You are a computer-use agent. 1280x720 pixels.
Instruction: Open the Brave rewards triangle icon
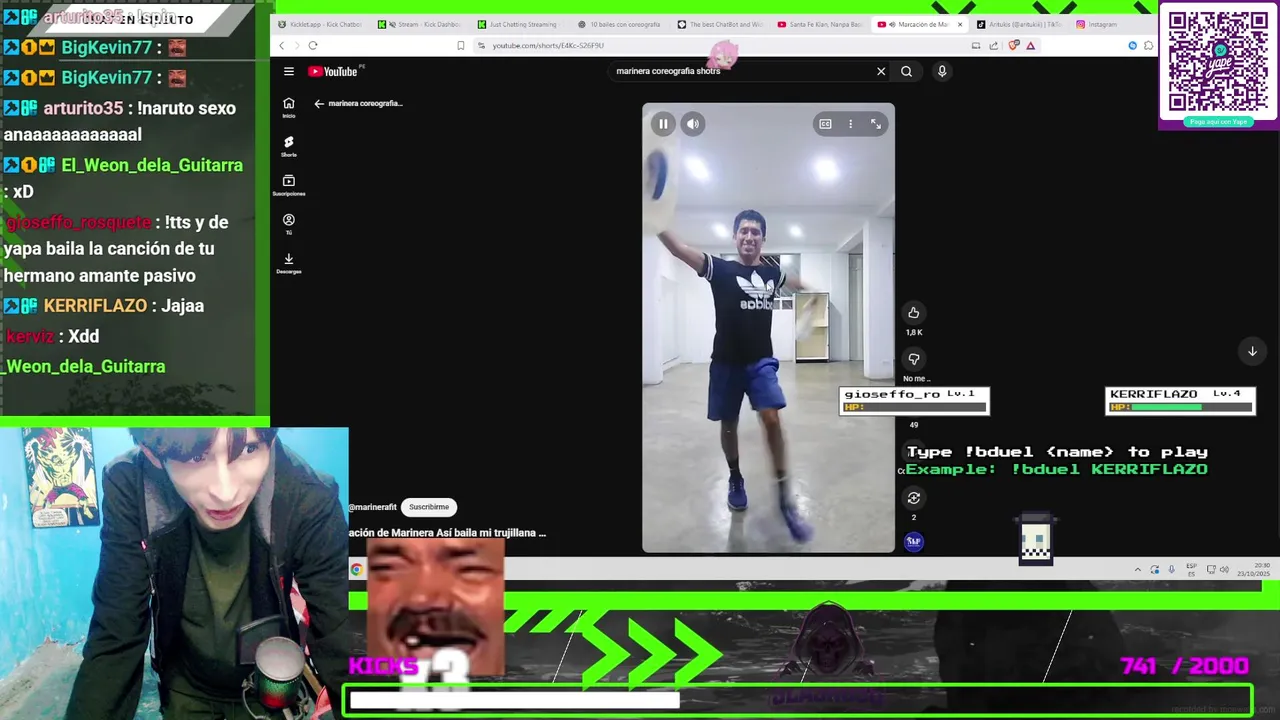[1030, 45]
